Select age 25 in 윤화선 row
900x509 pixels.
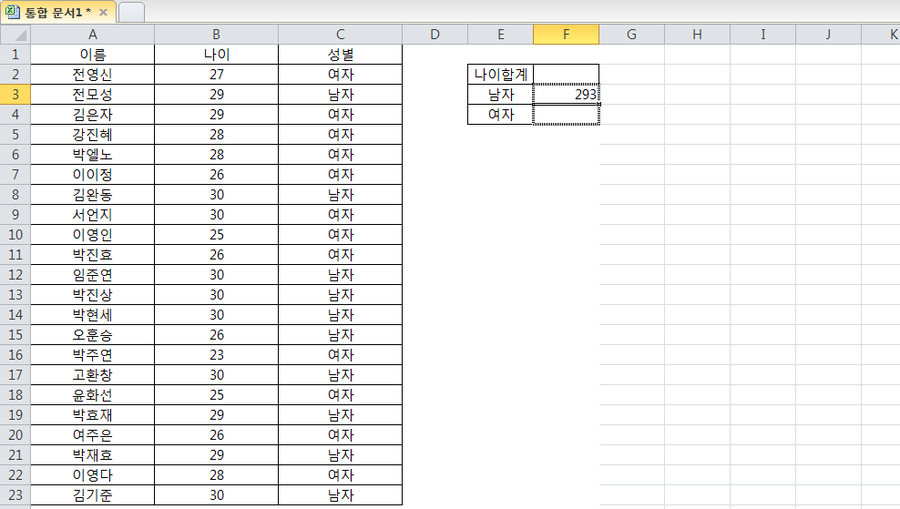pyautogui.click(x=216, y=395)
